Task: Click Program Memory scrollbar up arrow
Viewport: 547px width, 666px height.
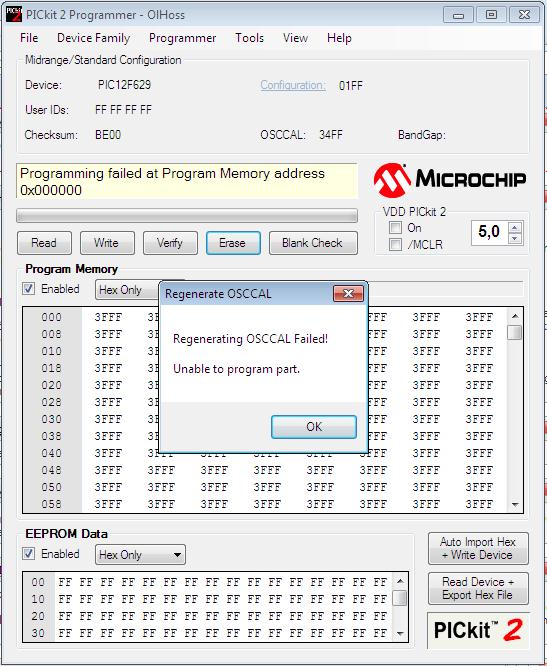Action: (x=515, y=316)
